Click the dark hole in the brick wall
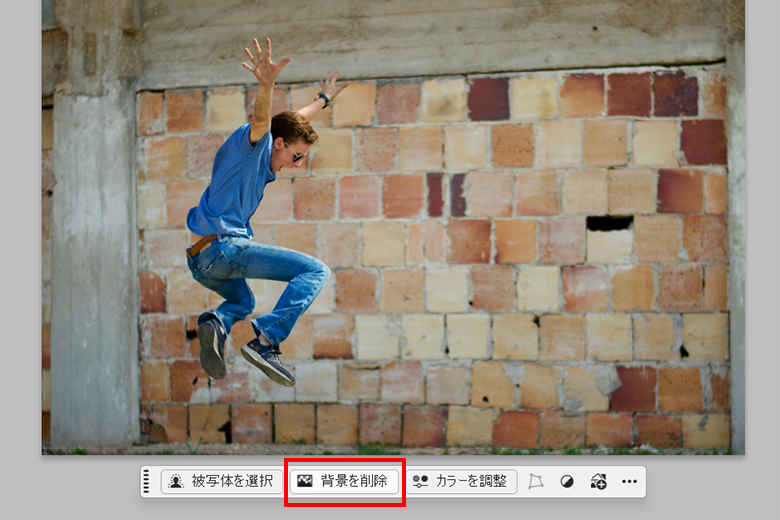Image resolution: width=780 pixels, height=520 pixels. coord(609,223)
